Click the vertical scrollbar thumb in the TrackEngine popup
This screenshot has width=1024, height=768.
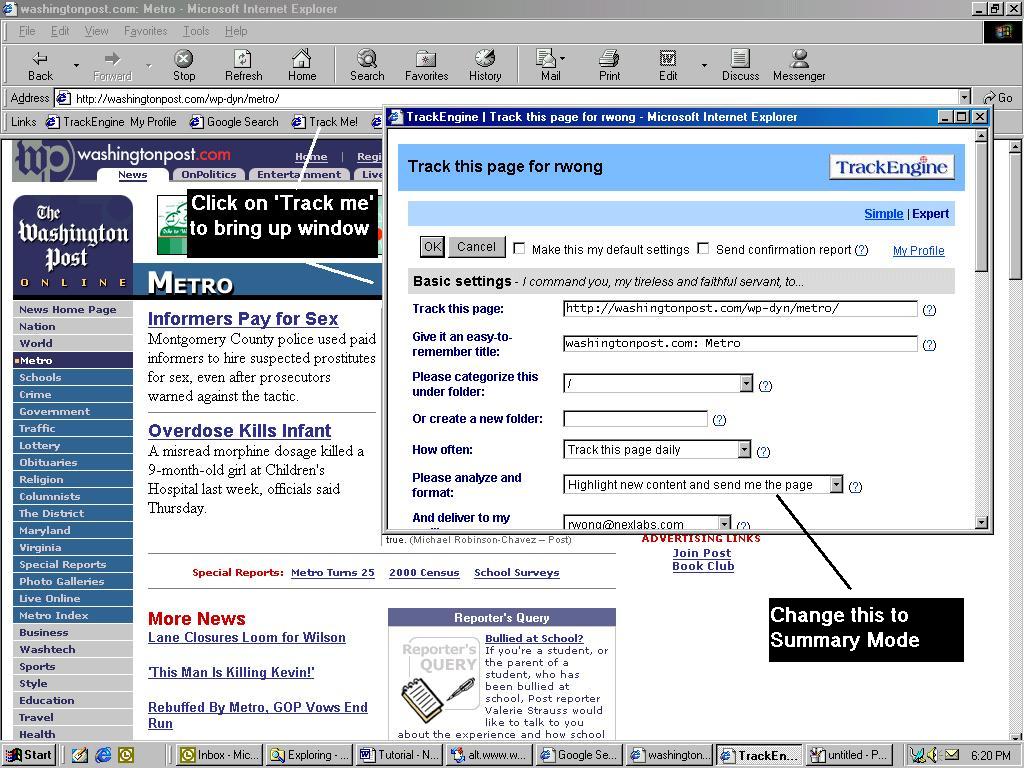click(x=981, y=207)
